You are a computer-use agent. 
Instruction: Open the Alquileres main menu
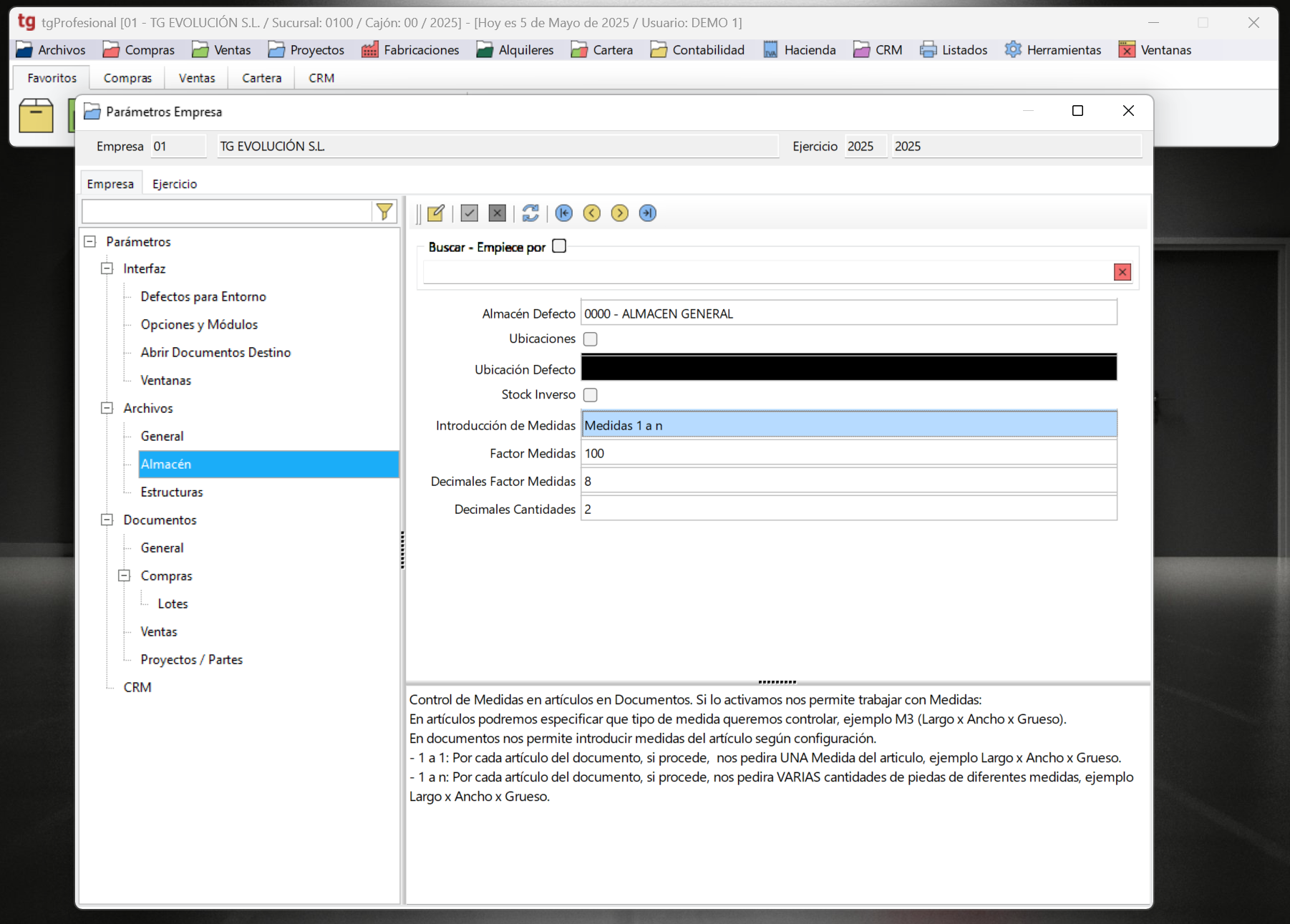[515, 50]
